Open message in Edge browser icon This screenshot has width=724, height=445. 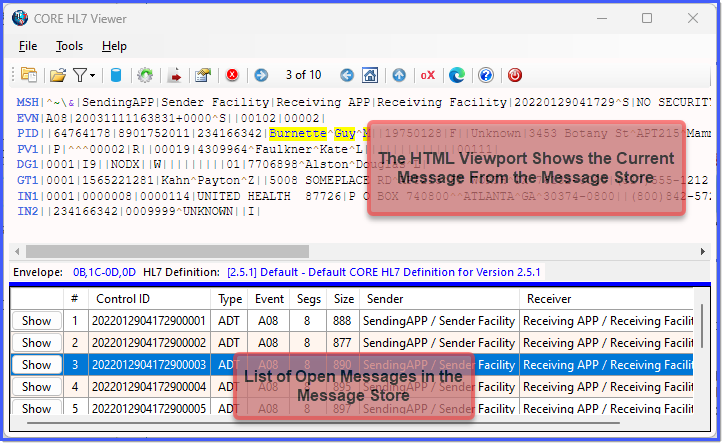[x=457, y=75]
